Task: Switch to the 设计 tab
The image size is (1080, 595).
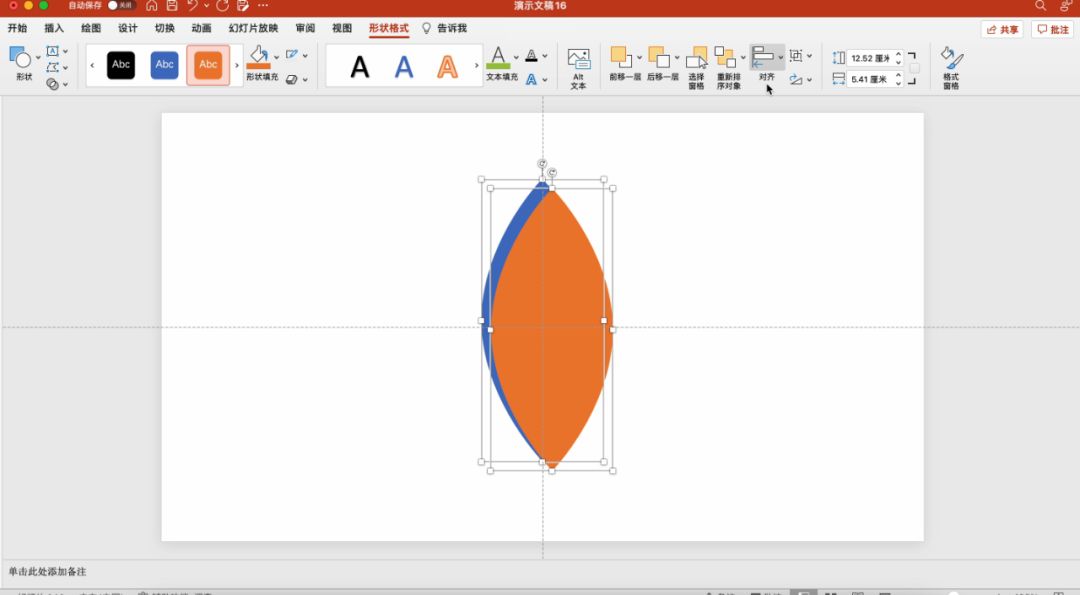Action: (127, 28)
